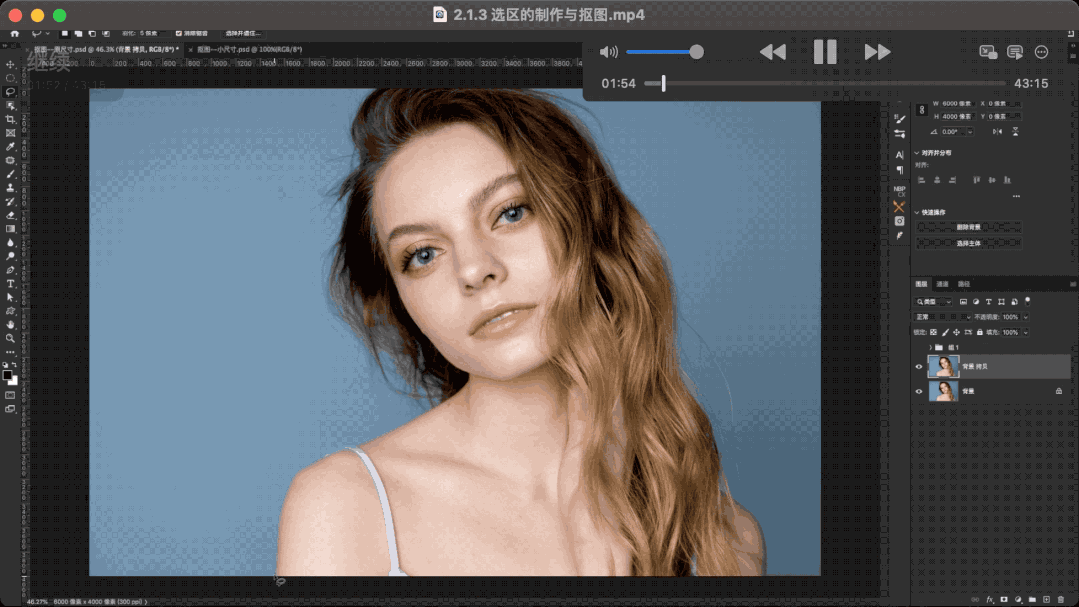Viewport: 1079px width, 607px height.
Task: Click the 选择主体 quick action button
Action: pos(969,243)
